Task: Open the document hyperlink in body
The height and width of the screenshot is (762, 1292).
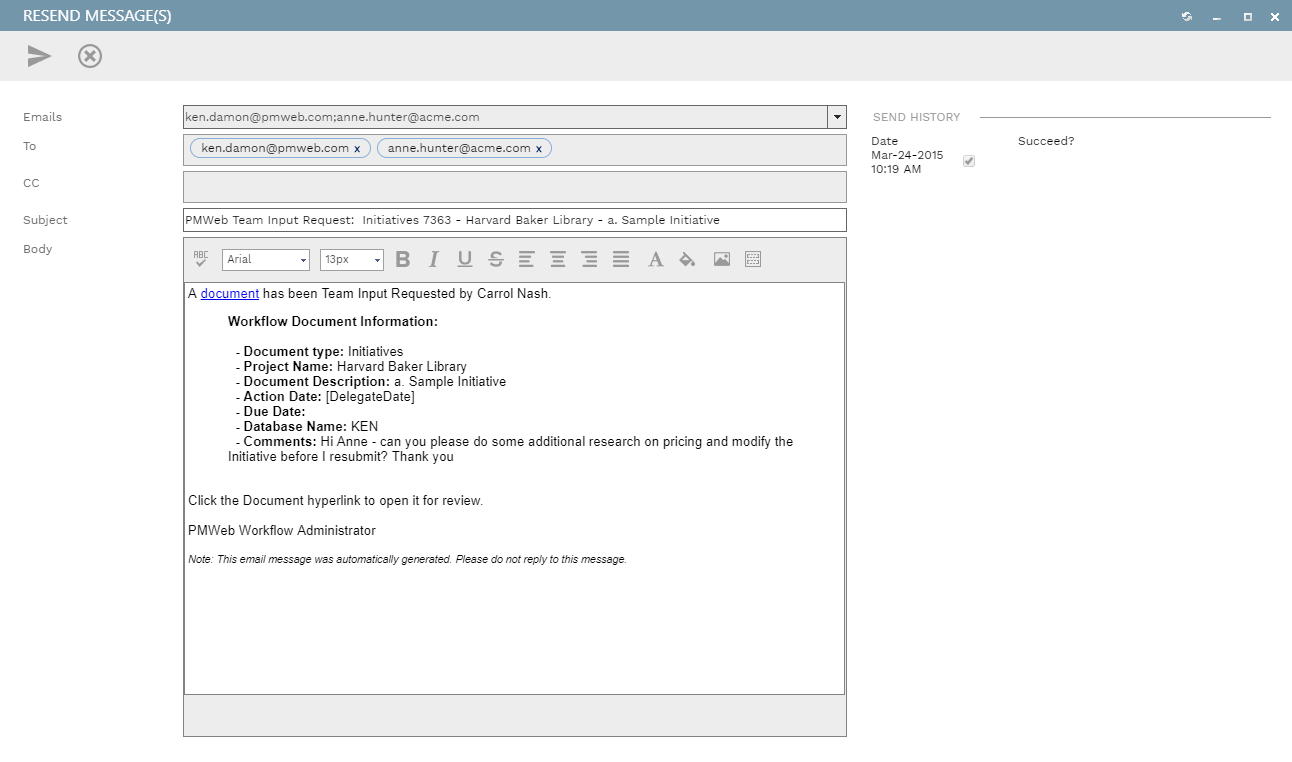Action: 230,294
